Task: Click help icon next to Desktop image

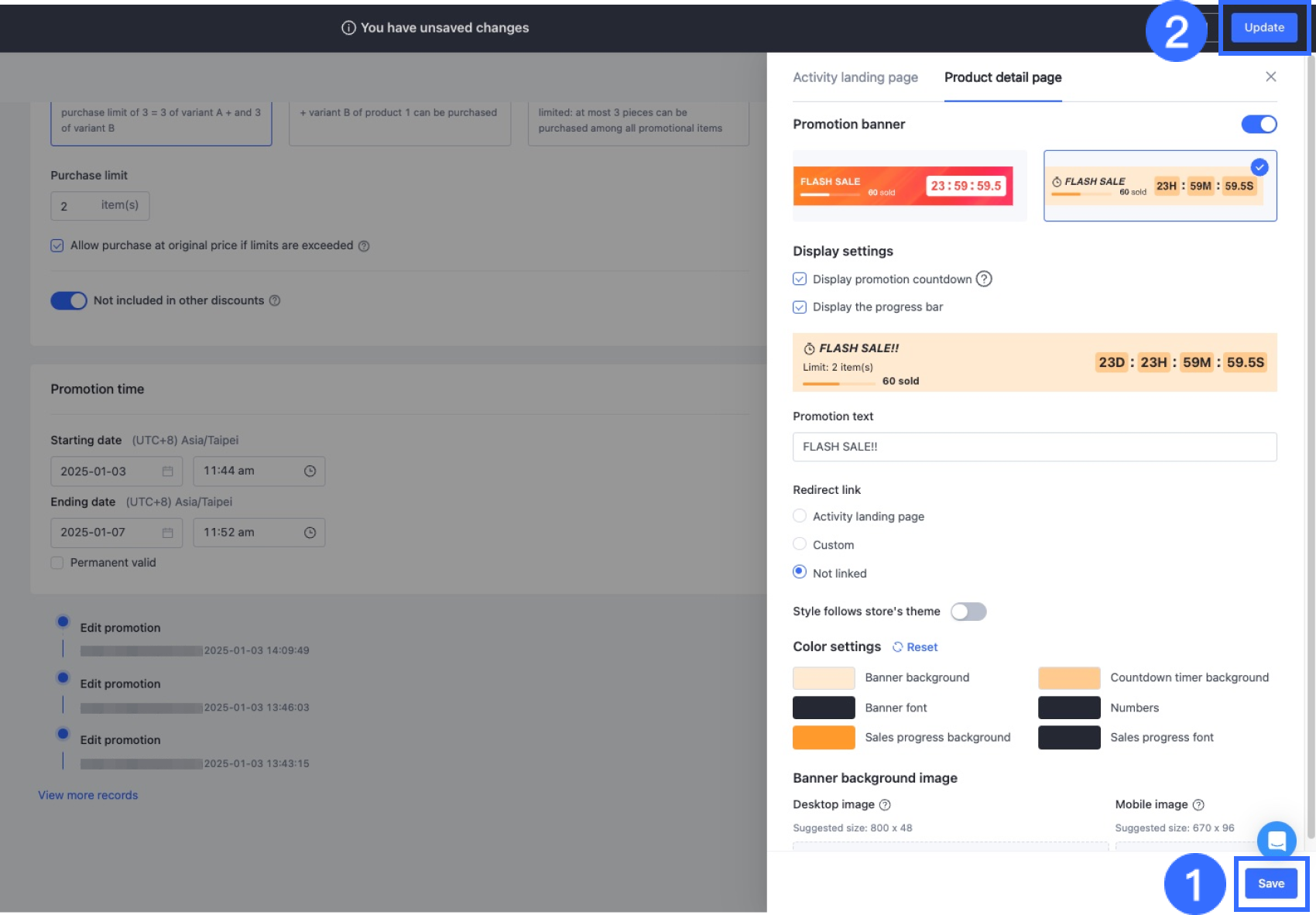Action: 885,804
